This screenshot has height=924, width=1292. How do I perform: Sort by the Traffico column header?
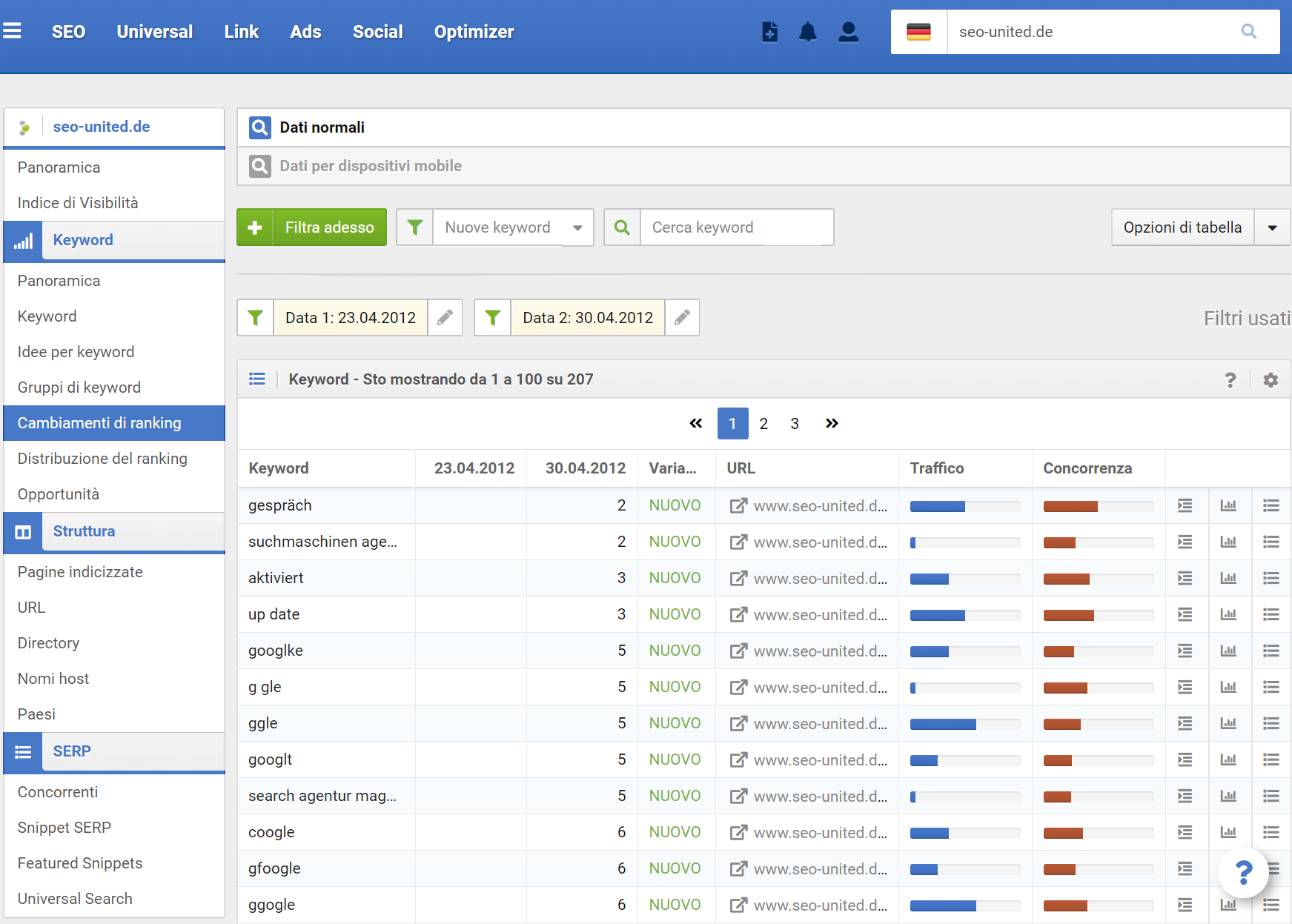[937, 468]
